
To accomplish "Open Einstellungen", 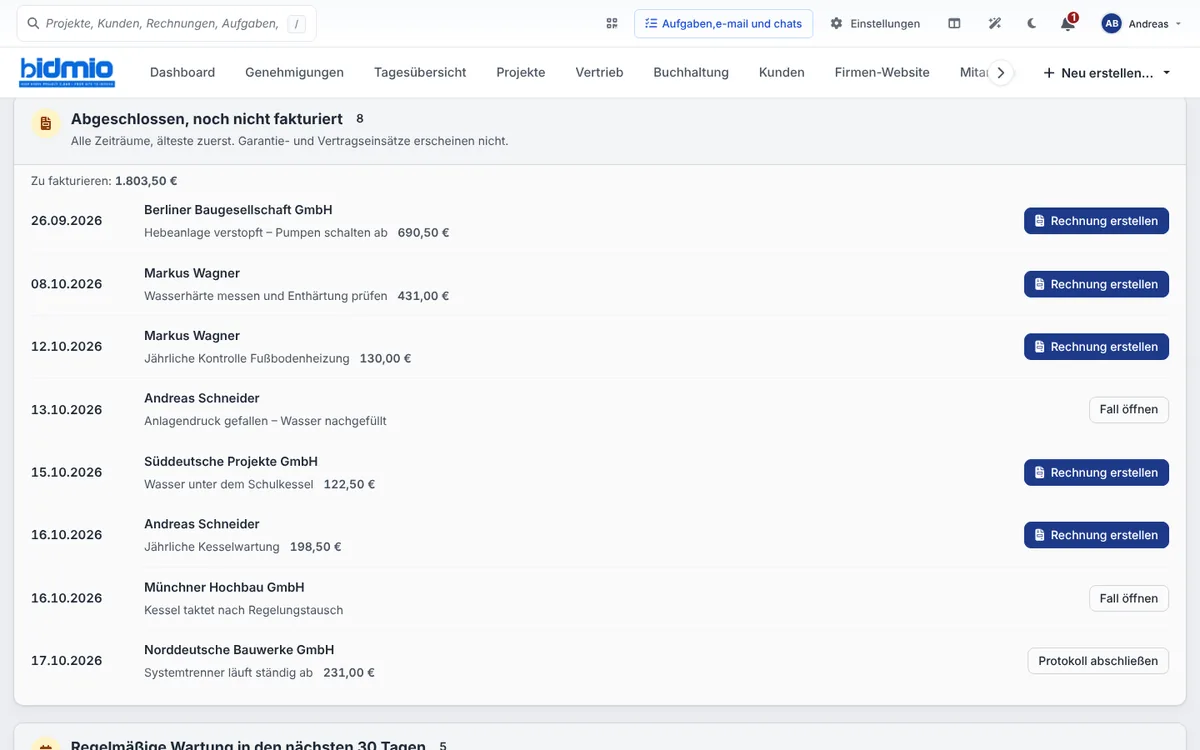I will 875,23.
